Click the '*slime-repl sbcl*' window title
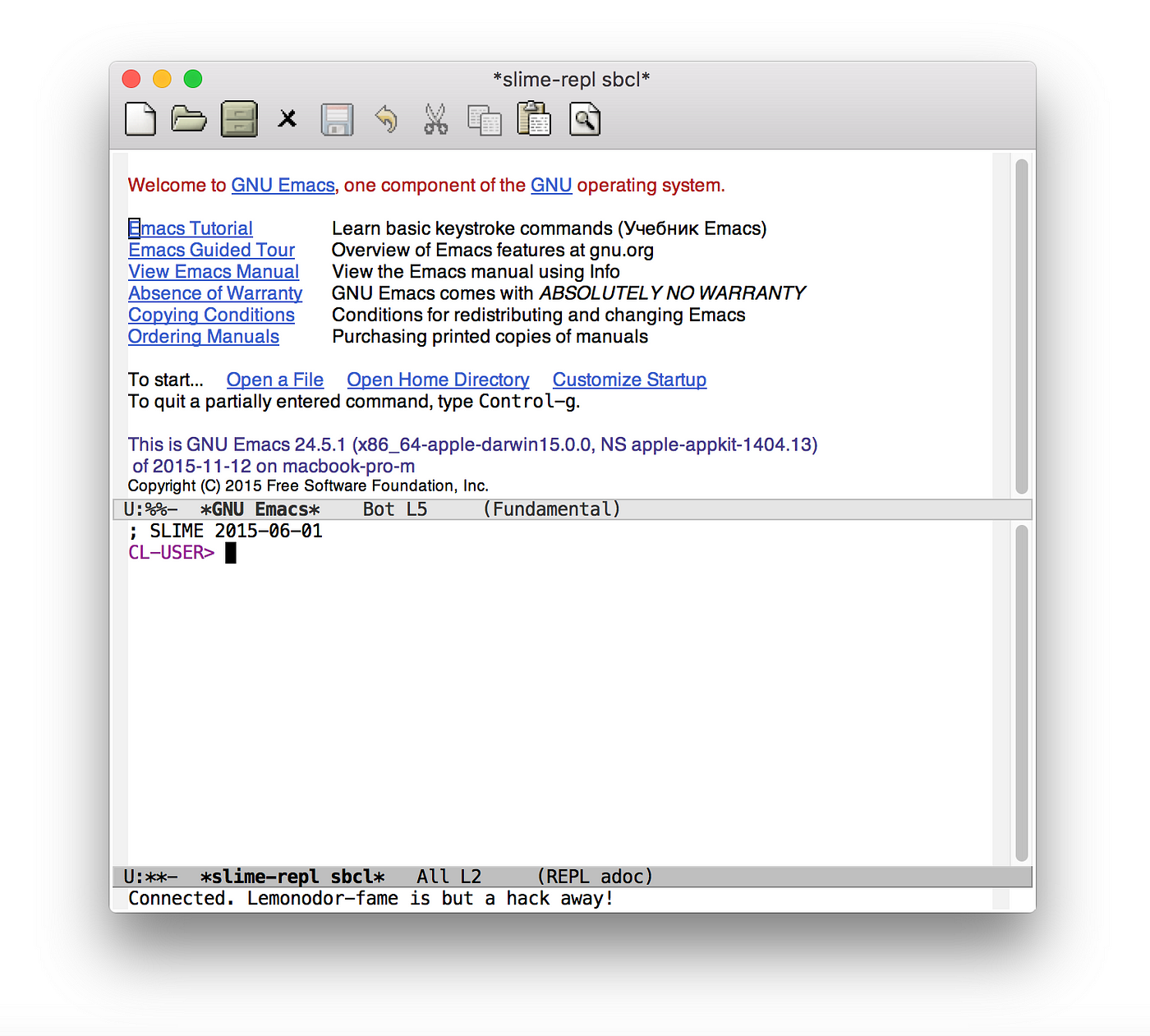This screenshot has width=1150, height=1036. point(571,80)
